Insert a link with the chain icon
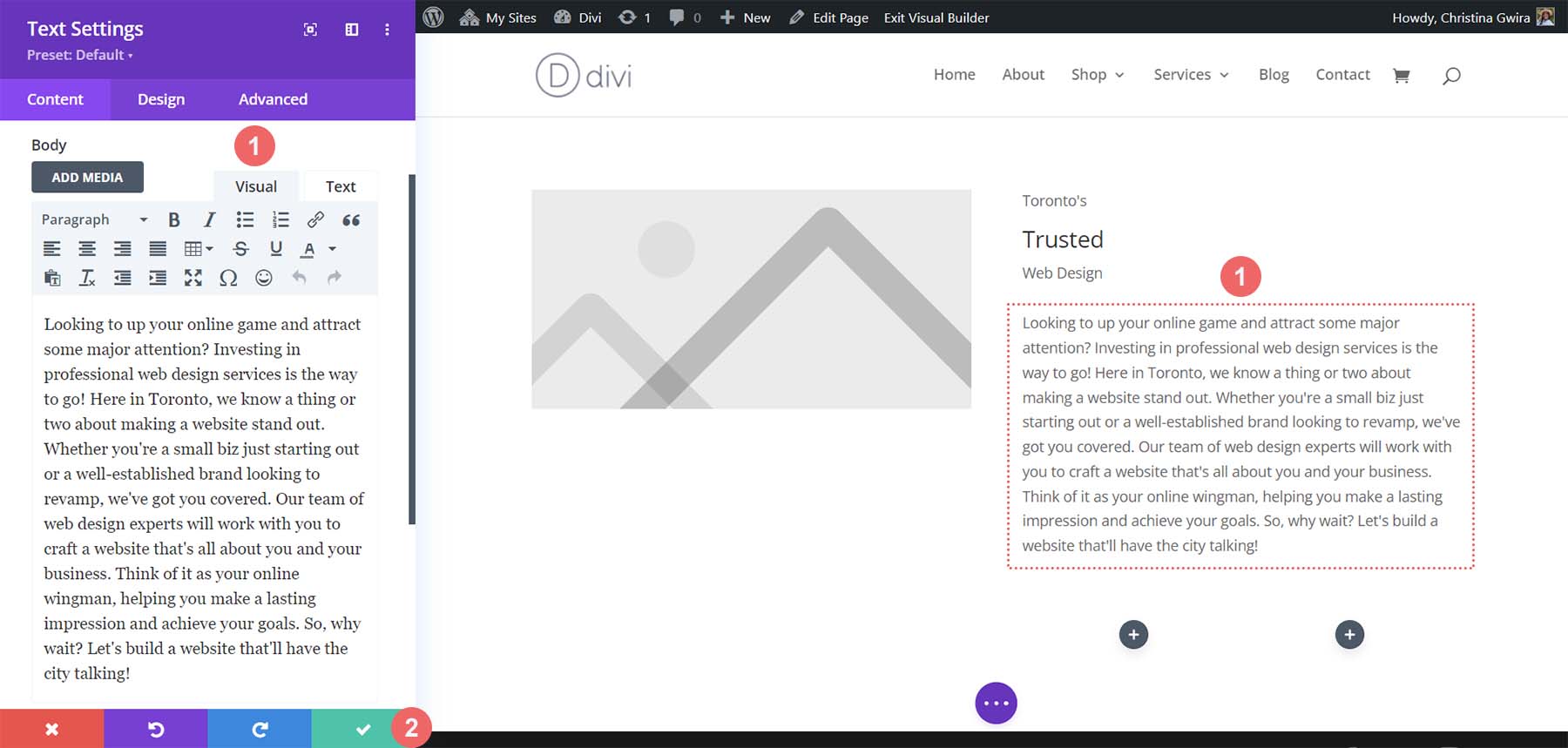 [315, 220]
